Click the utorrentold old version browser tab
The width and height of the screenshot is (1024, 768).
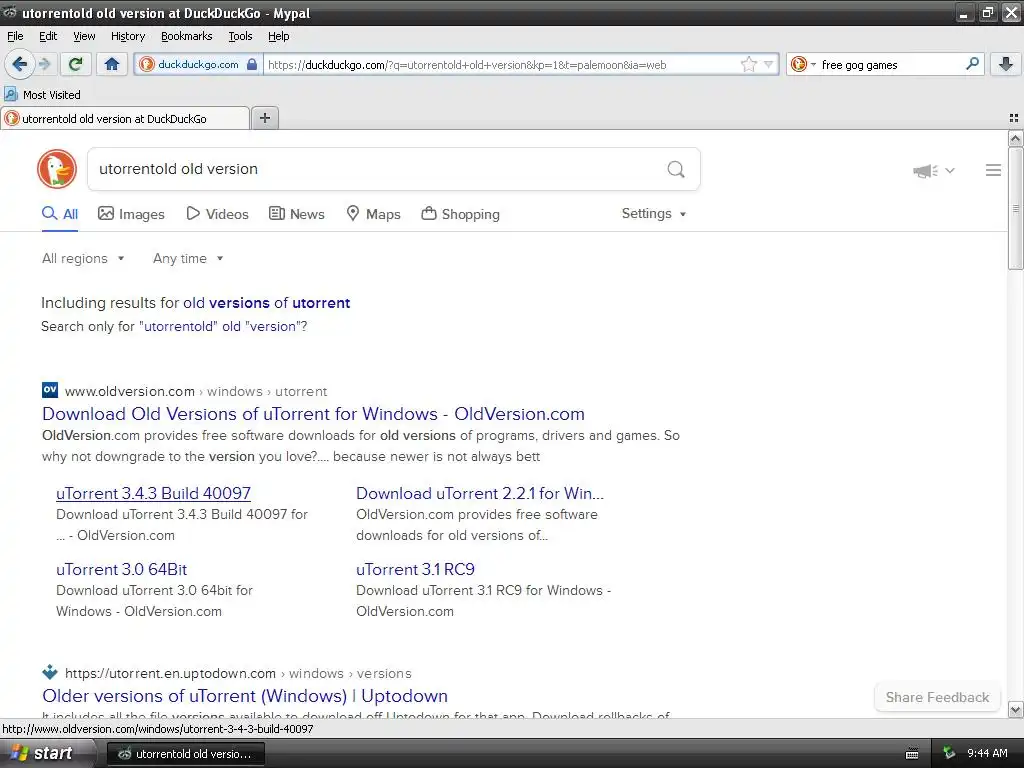click(125, 119)
